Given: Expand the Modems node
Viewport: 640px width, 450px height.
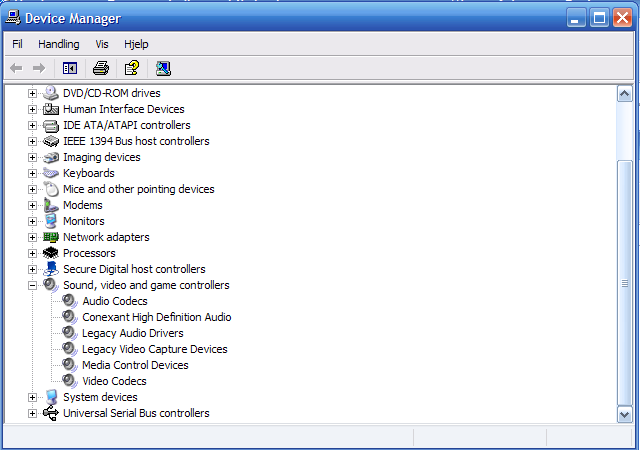Looking at the screenshot, I should [x=32, y=205].
